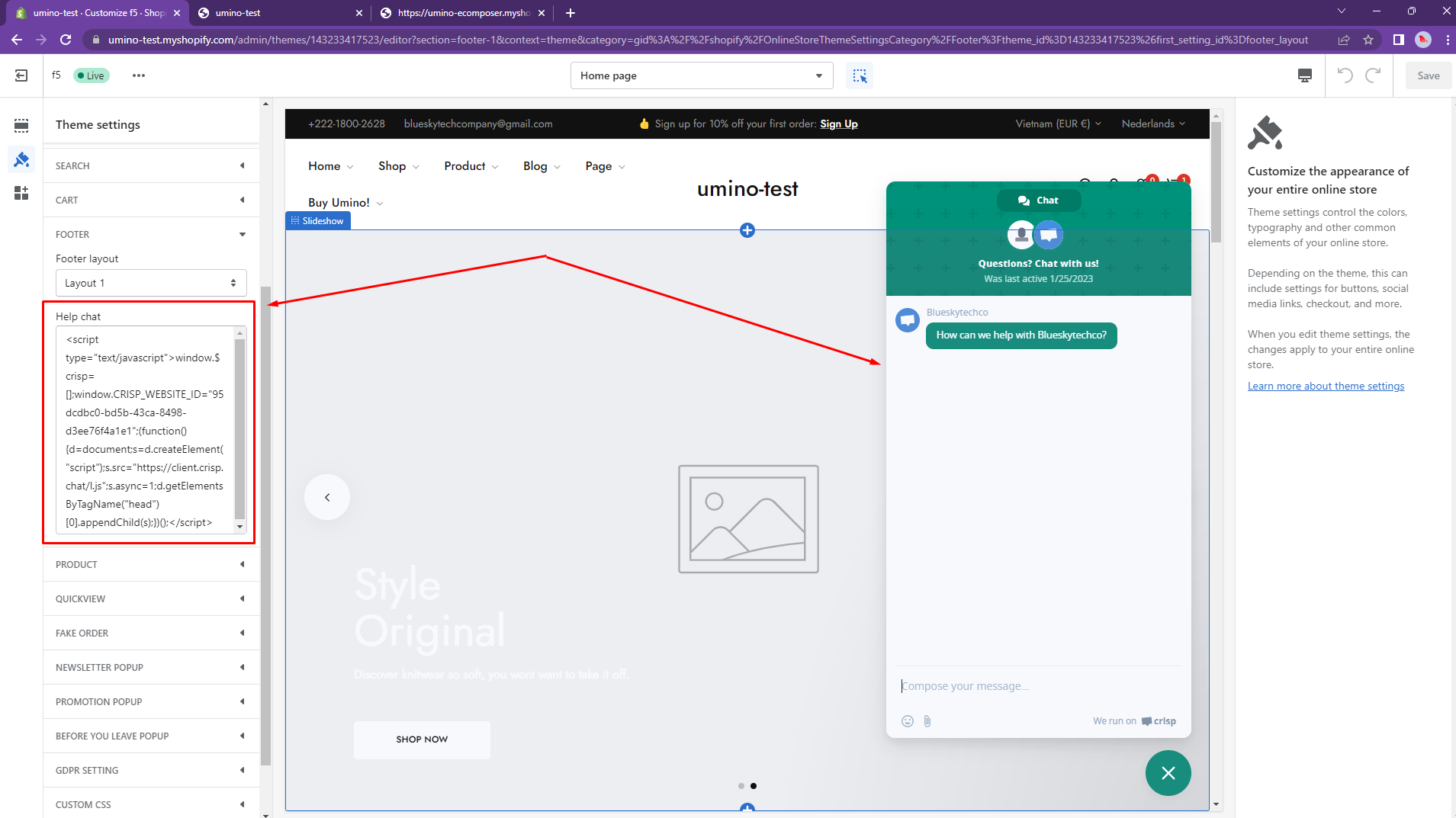Image resolution: width=1456 pixels, height=818 pixels.
Task: Click the attachment paperclip in chat
Action: 927,721
